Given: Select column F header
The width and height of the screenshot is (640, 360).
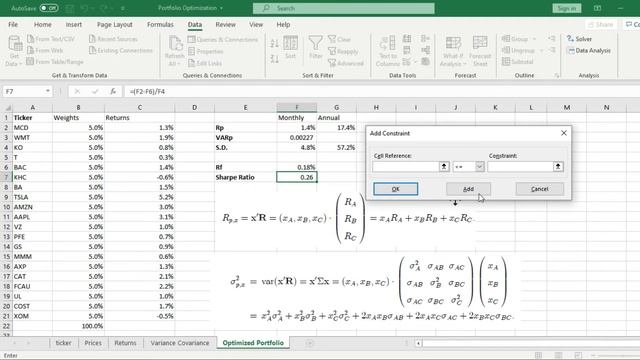Looking at the screenshot, I should [x=297, y=107].
